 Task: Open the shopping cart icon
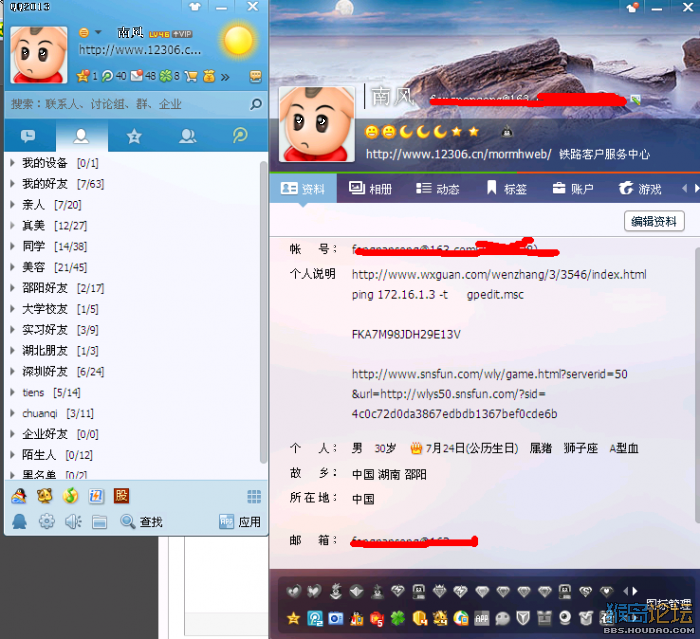click(191, 76)
